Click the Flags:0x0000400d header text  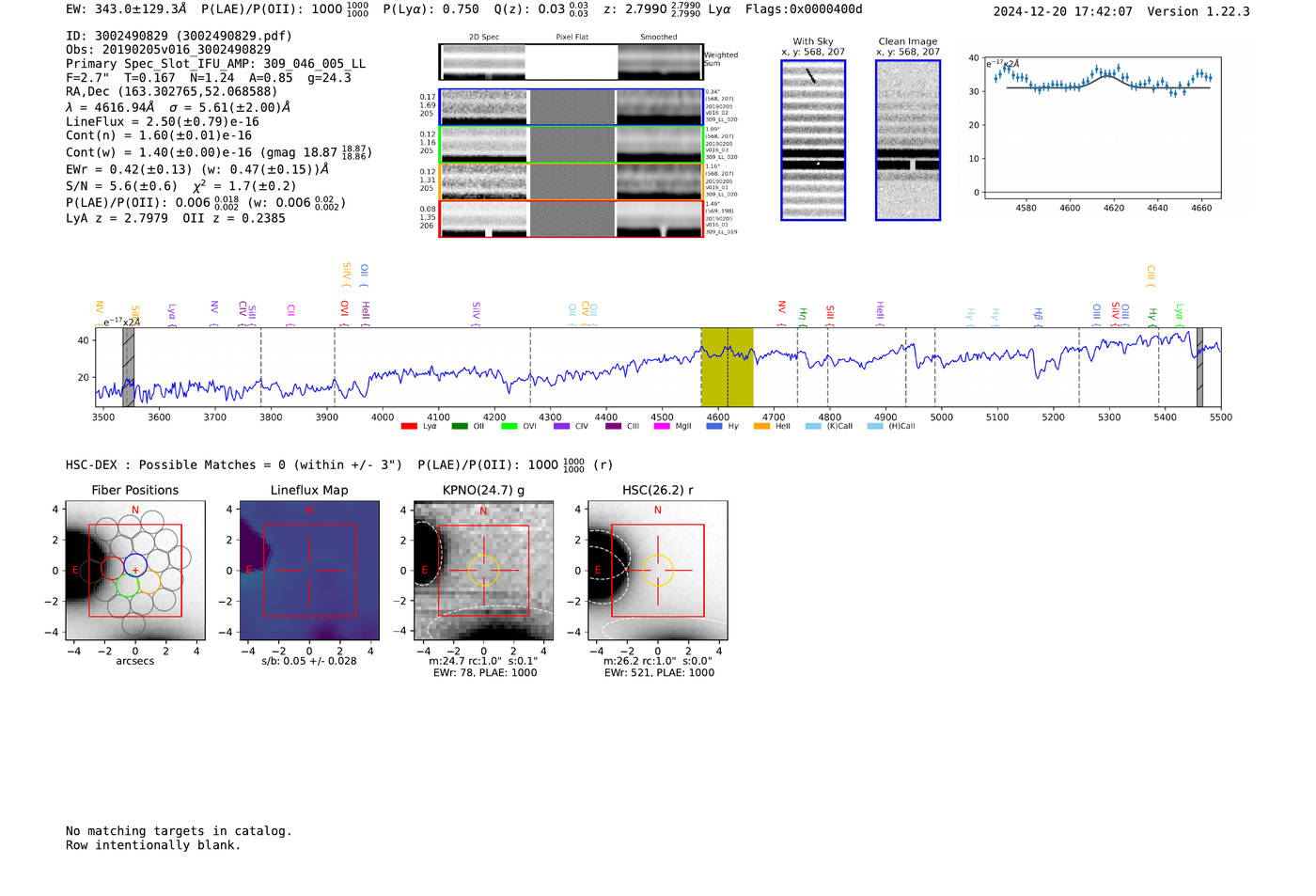804,9
